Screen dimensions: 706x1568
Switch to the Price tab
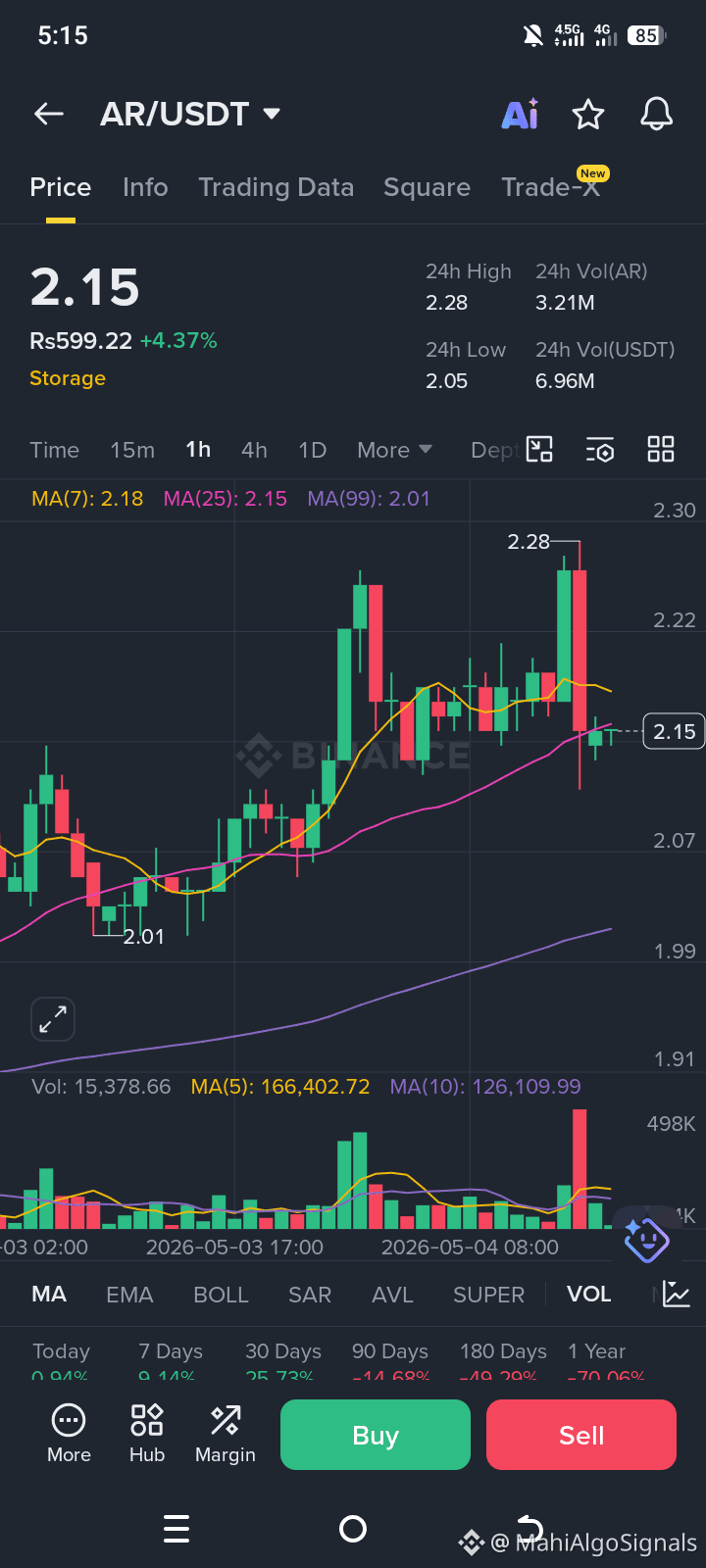tap(60, 187)
